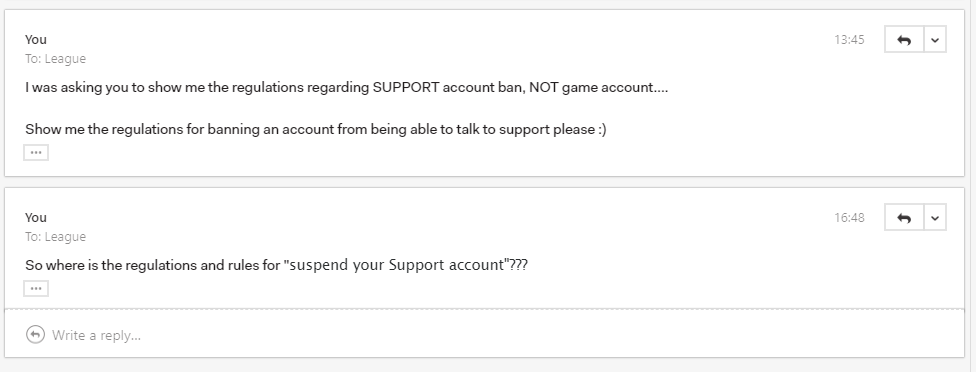Click the quoted phrase 'suspend your Support account'

coord(396,266)
